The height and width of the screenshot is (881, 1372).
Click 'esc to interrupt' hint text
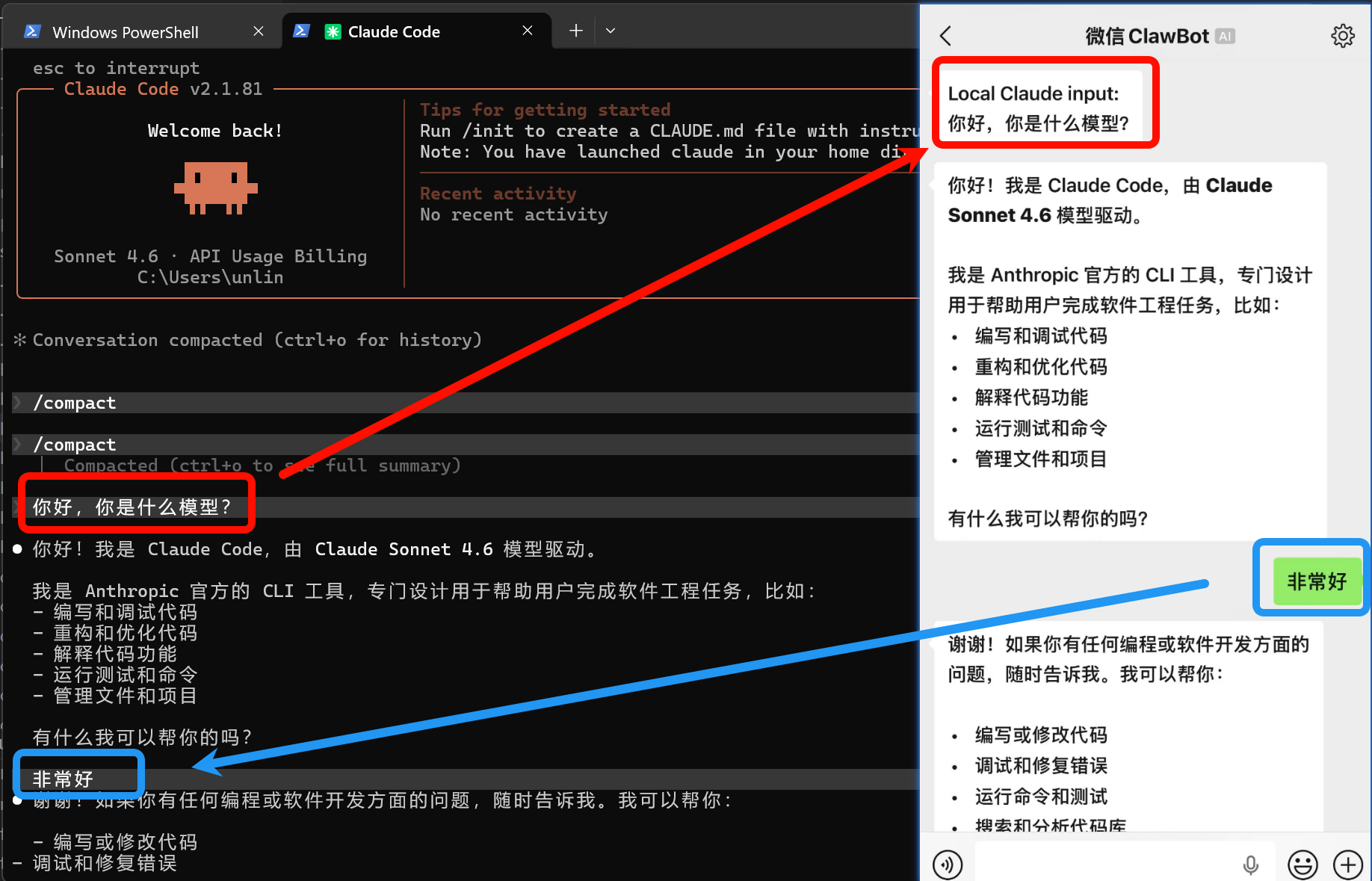click(117, 68)
